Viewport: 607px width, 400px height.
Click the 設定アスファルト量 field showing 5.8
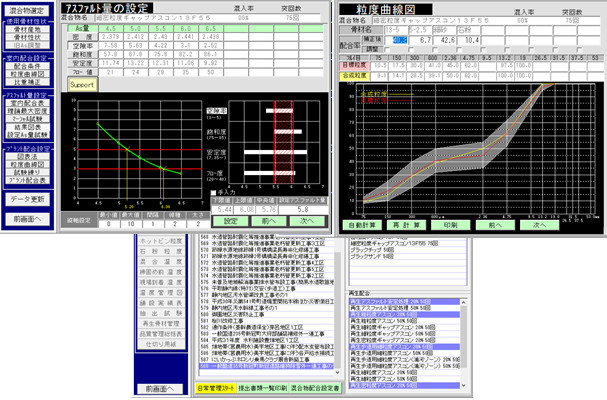click(x=303, y=209)
